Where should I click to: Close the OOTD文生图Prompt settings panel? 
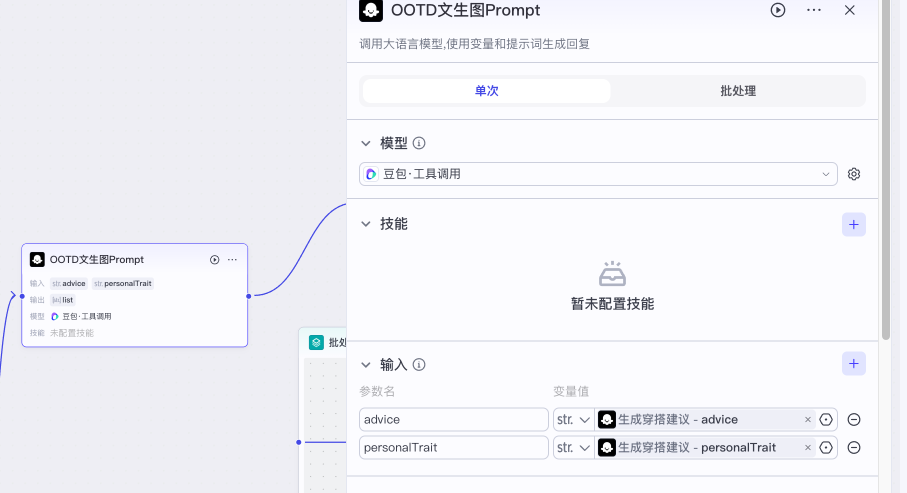click(850, 10)
